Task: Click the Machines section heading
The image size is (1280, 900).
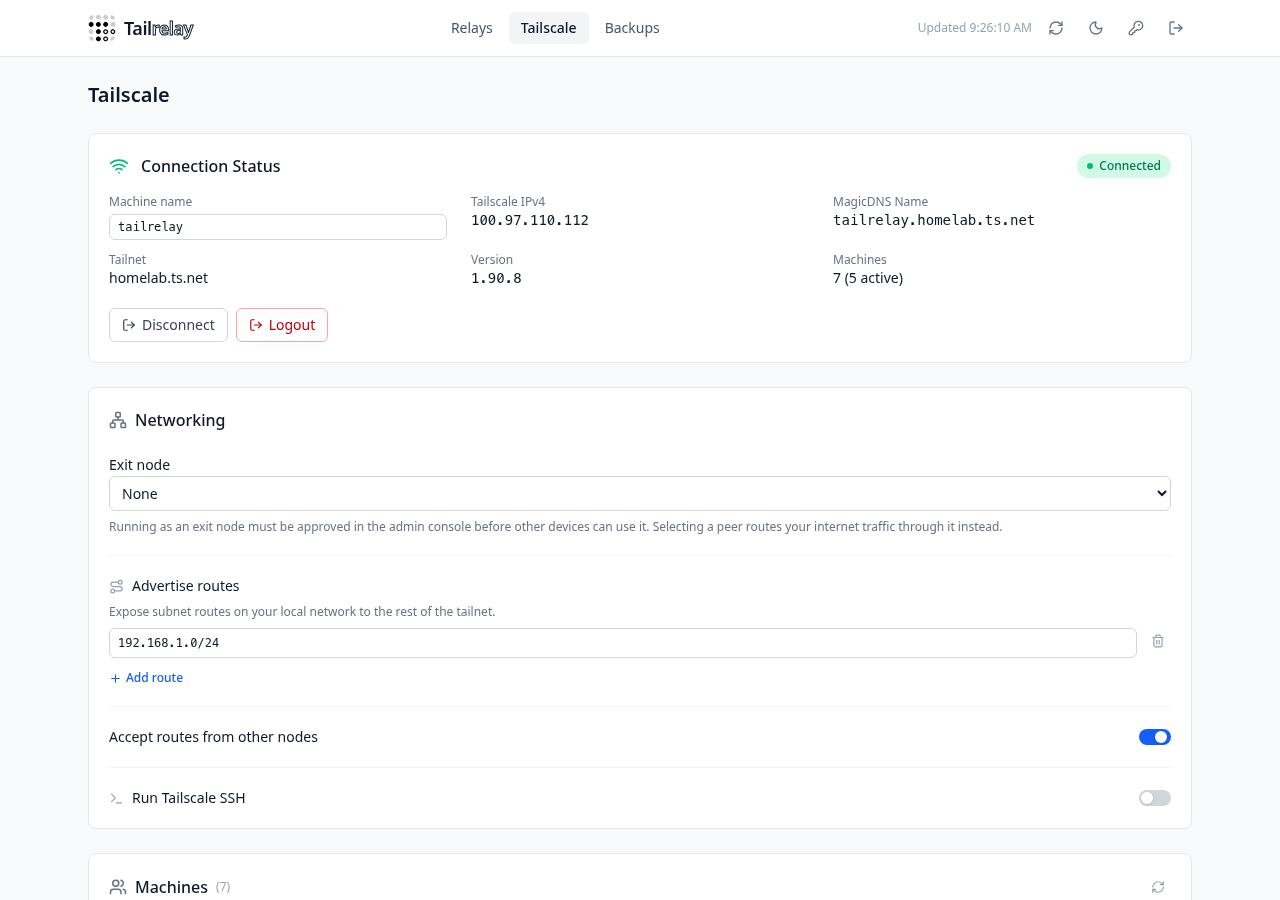Action: [172, 887]
